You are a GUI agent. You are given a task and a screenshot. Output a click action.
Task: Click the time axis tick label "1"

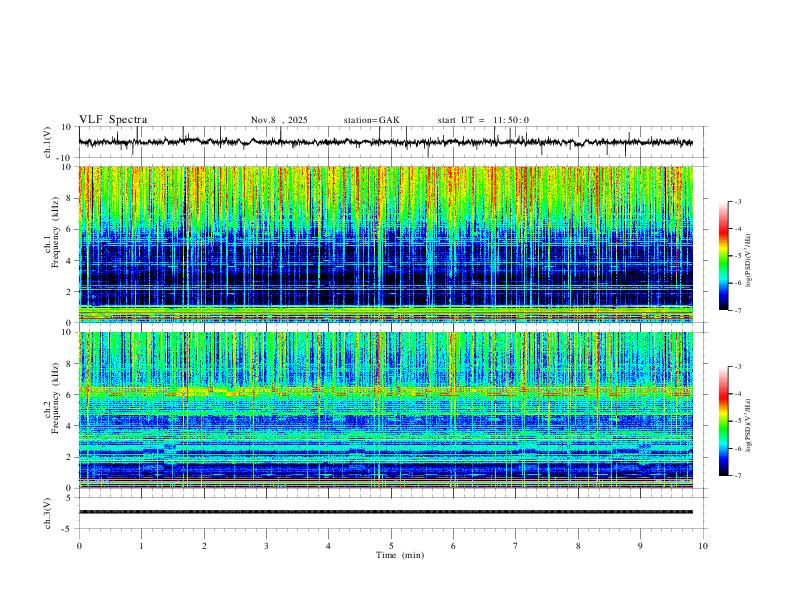pyautogui.click(x=141, y=546)
